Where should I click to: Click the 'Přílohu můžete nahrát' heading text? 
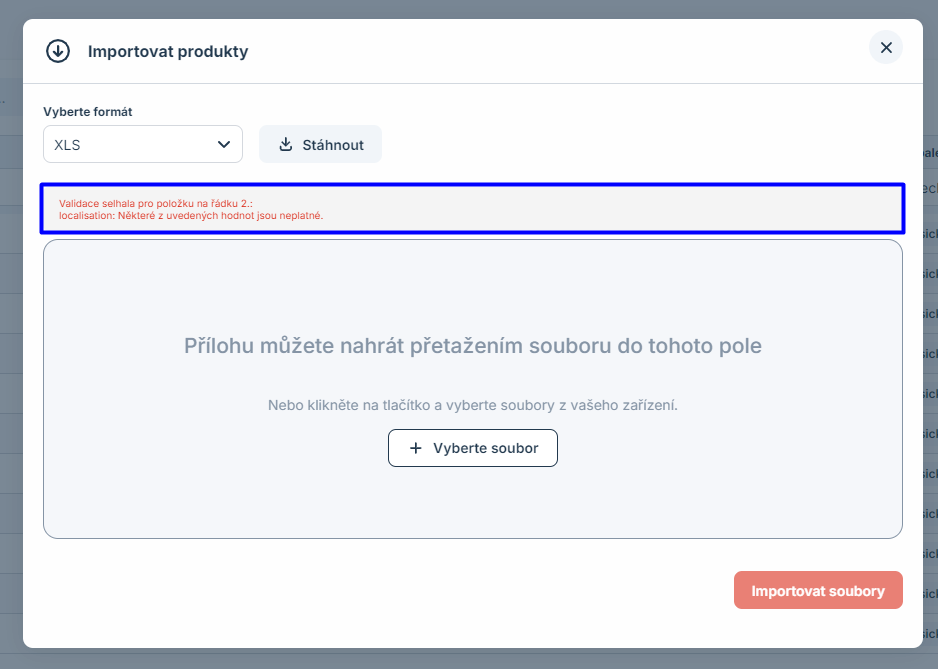[x=472, y=346]
